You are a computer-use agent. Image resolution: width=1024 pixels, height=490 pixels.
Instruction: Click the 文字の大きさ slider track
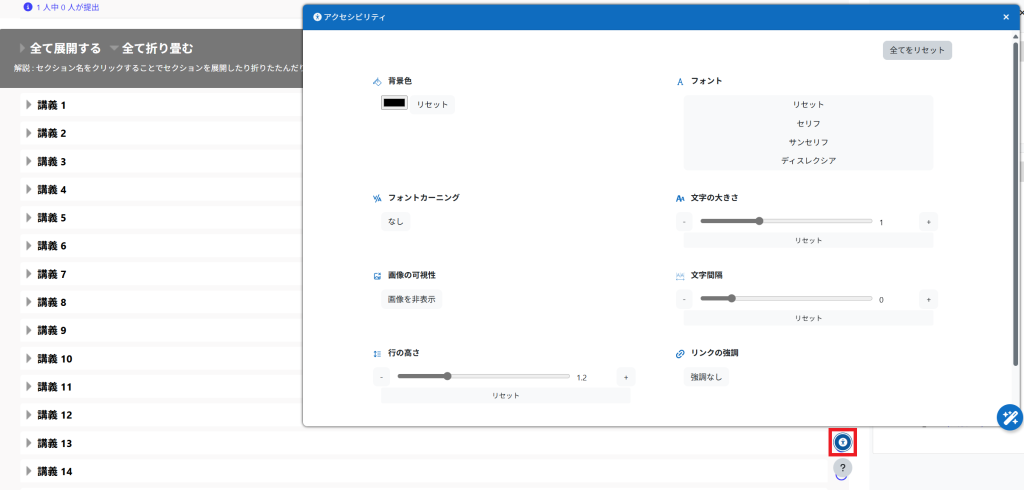(x=786, y=221)
